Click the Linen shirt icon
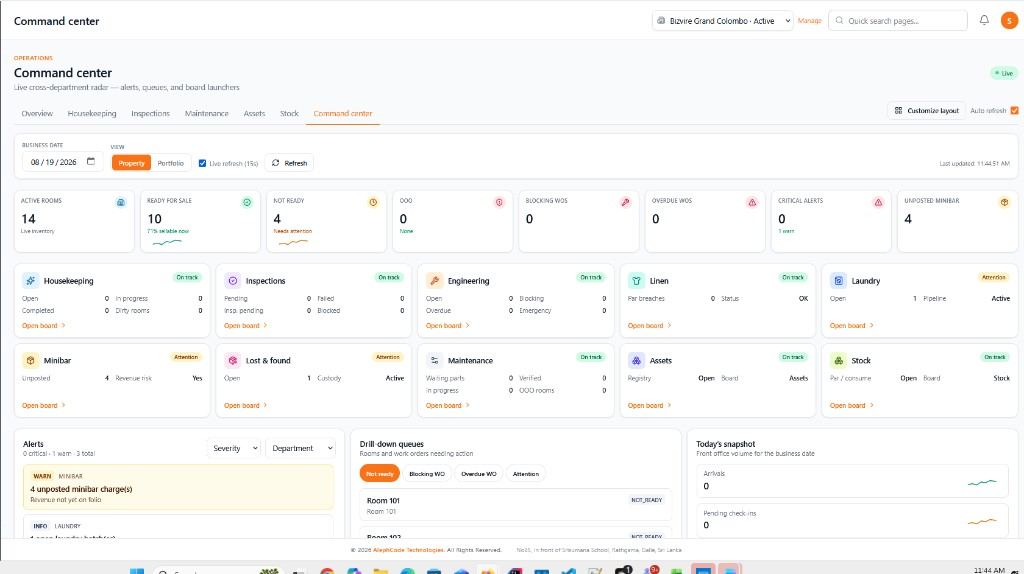 coord(636,281)
